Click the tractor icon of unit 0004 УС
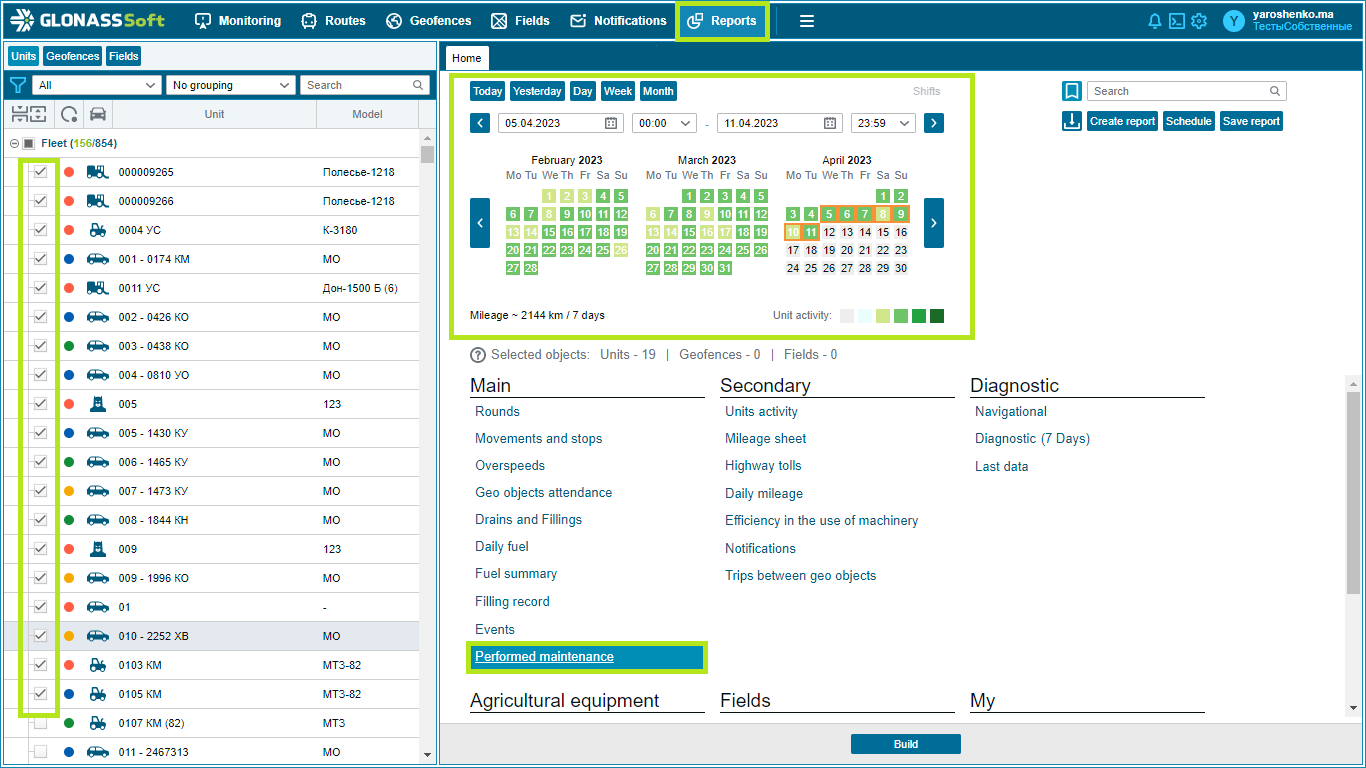Screen dimensions: 1366x768 [98, 230]
